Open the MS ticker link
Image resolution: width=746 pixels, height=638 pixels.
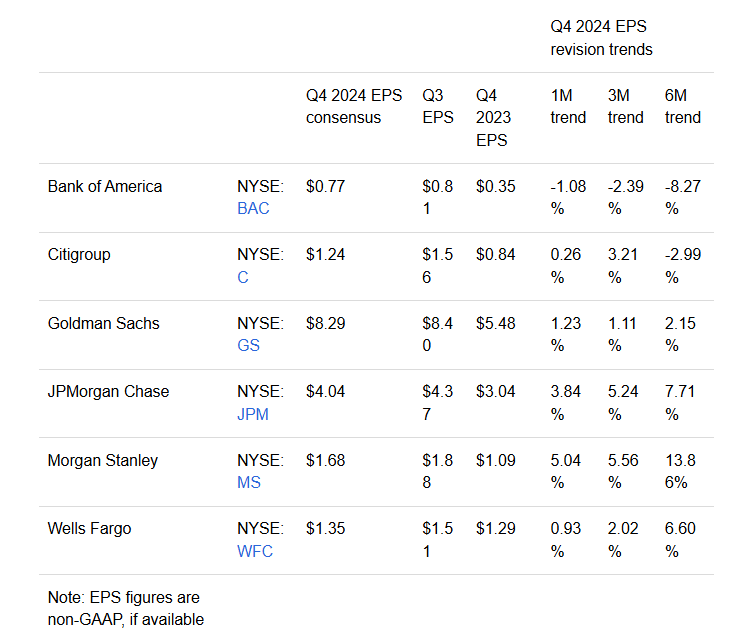tap(248, 483)
